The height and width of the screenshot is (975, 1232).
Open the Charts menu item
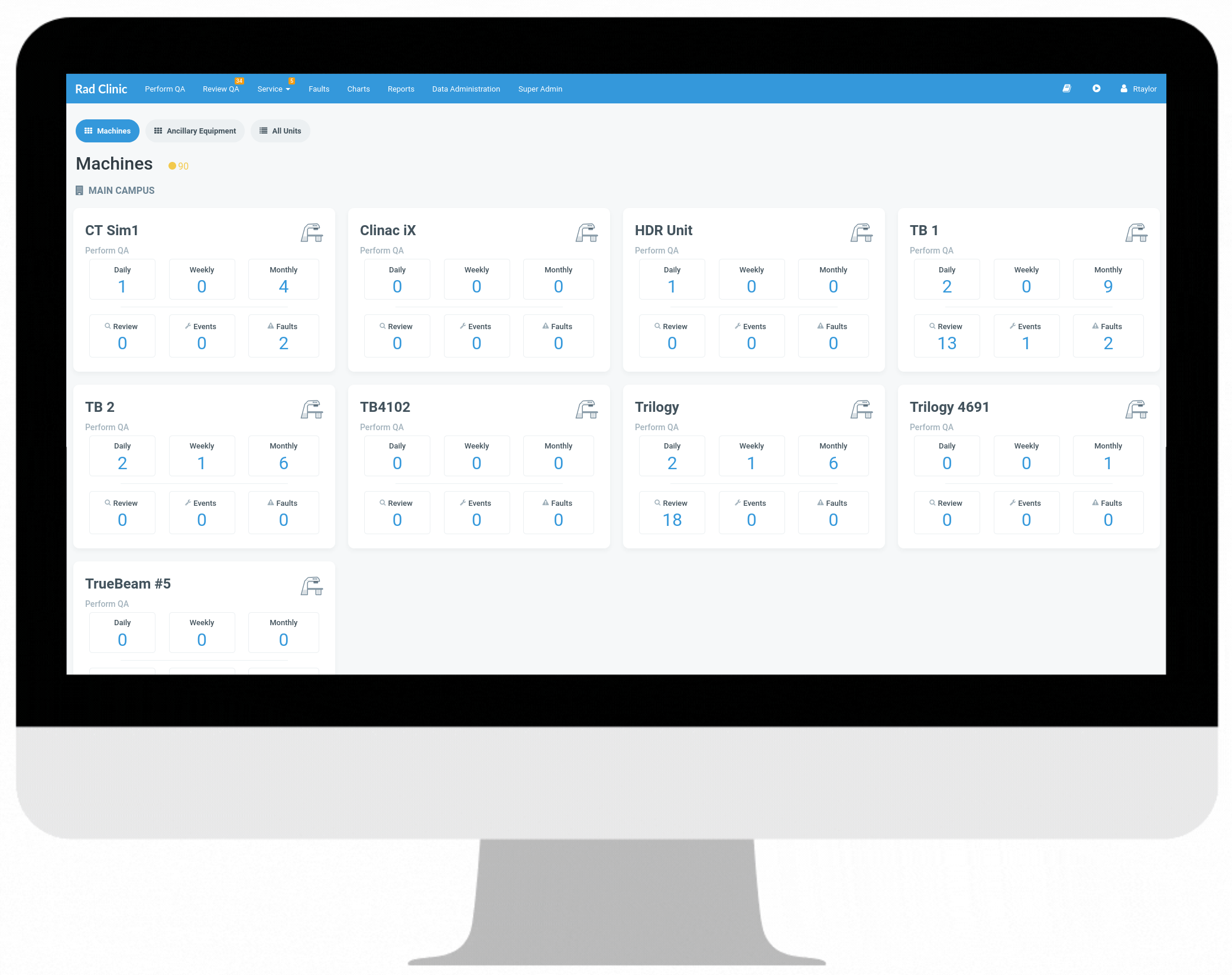coord(358,89)
